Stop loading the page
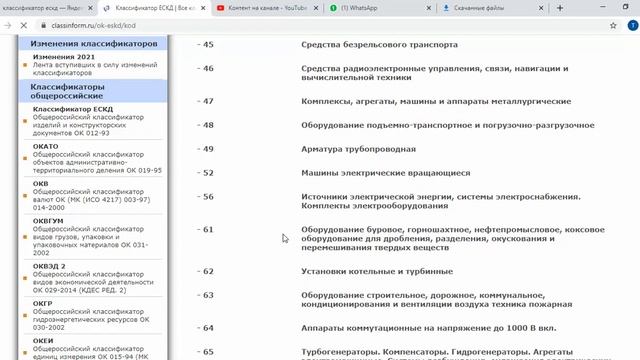This screenshot has height=360, width=640. [24, 25]
